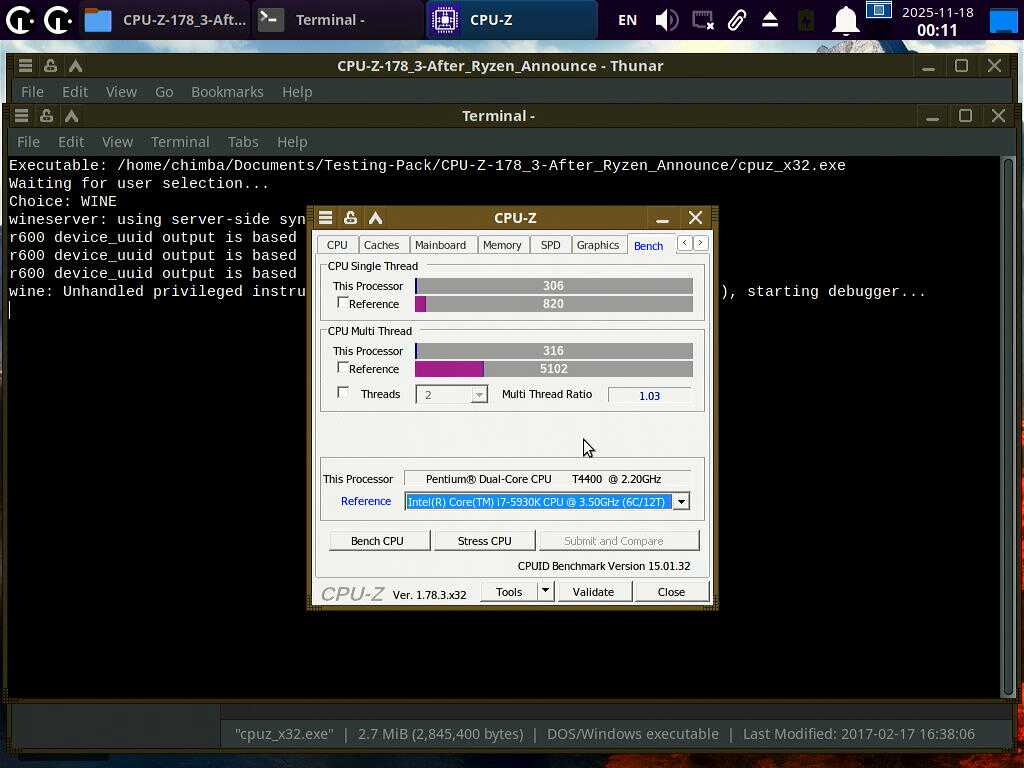Open the Reference processor dropdown arrow
This screenshot has width=1024, height=768.
tap(681, 502)
